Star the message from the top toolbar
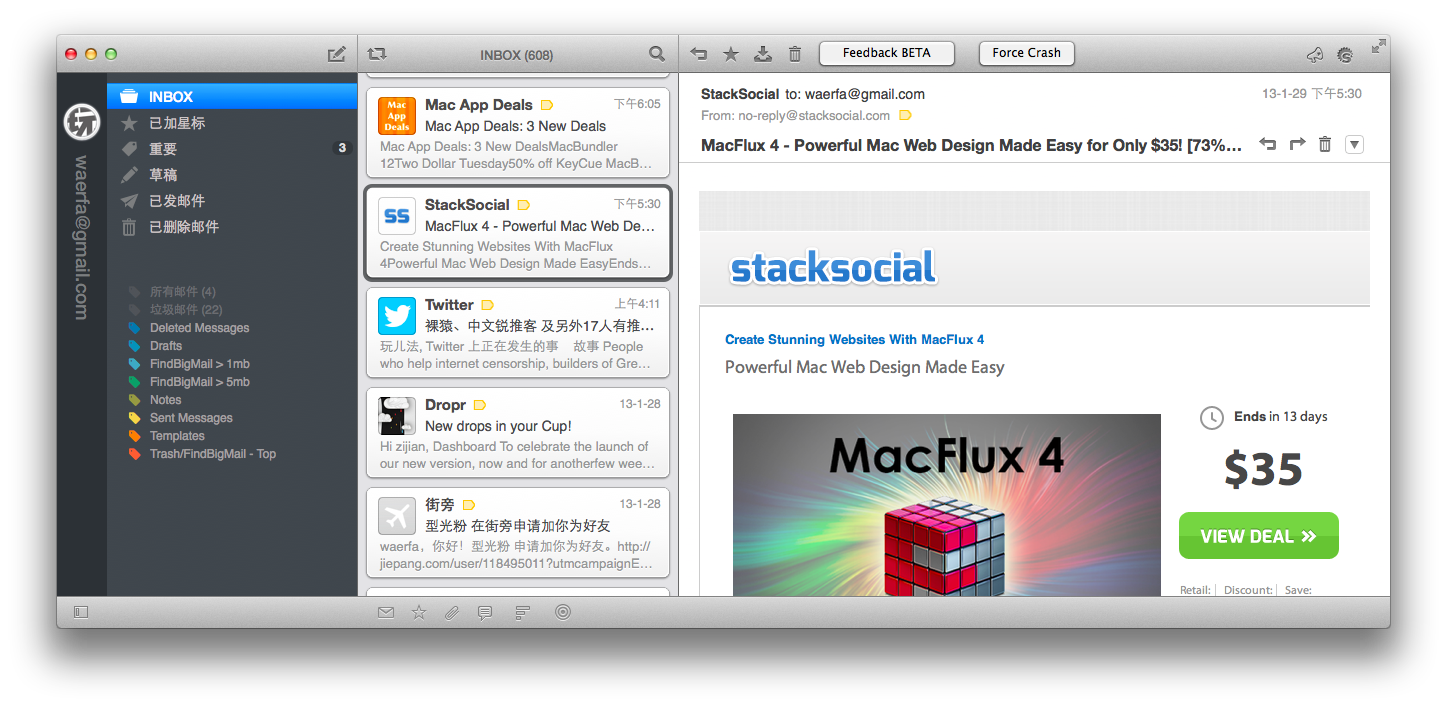This screenshot has width=1447, height=707. pos(731,54)
